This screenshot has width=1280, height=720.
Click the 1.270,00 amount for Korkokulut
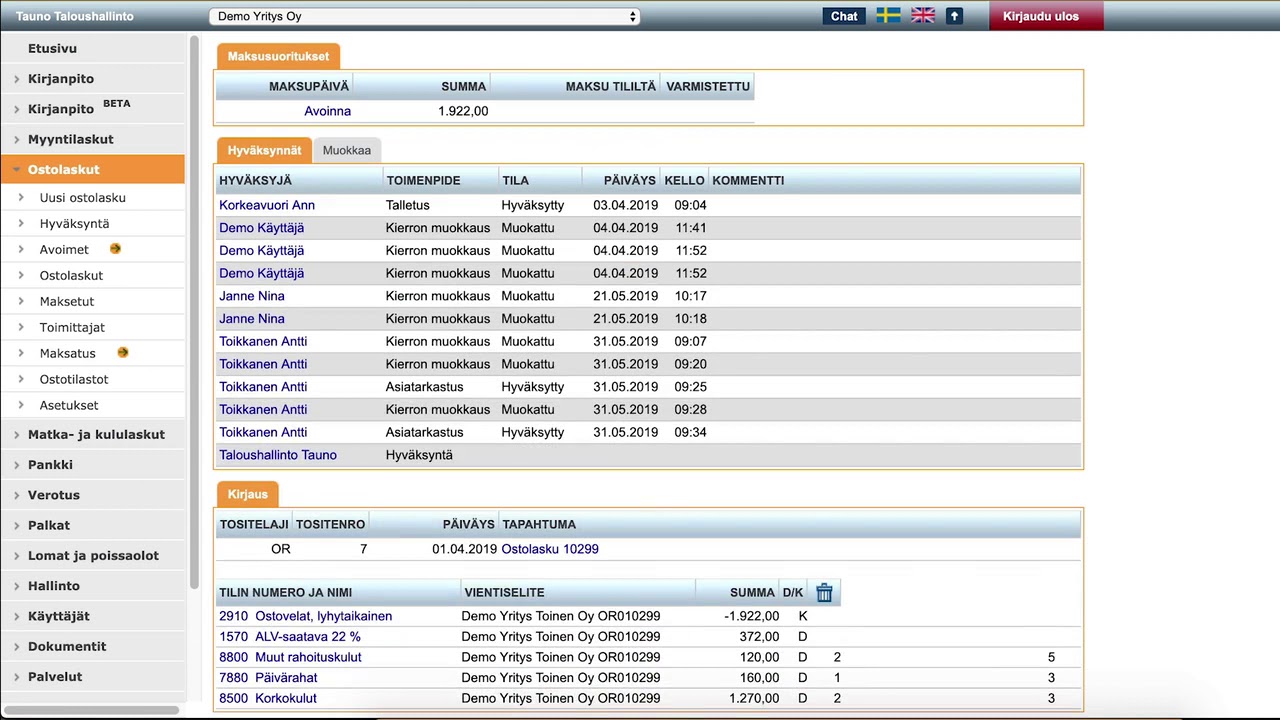click(755, 698)
